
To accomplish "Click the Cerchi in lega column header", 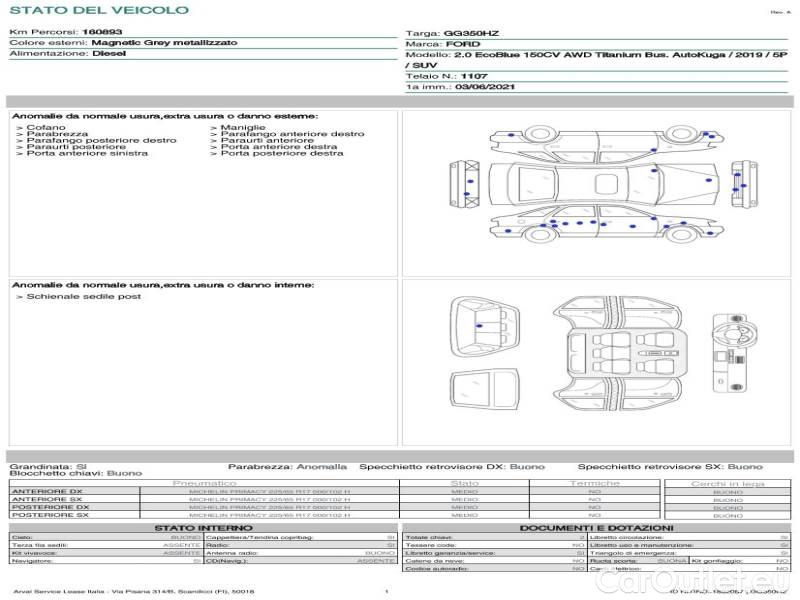I will pos(728,483).
